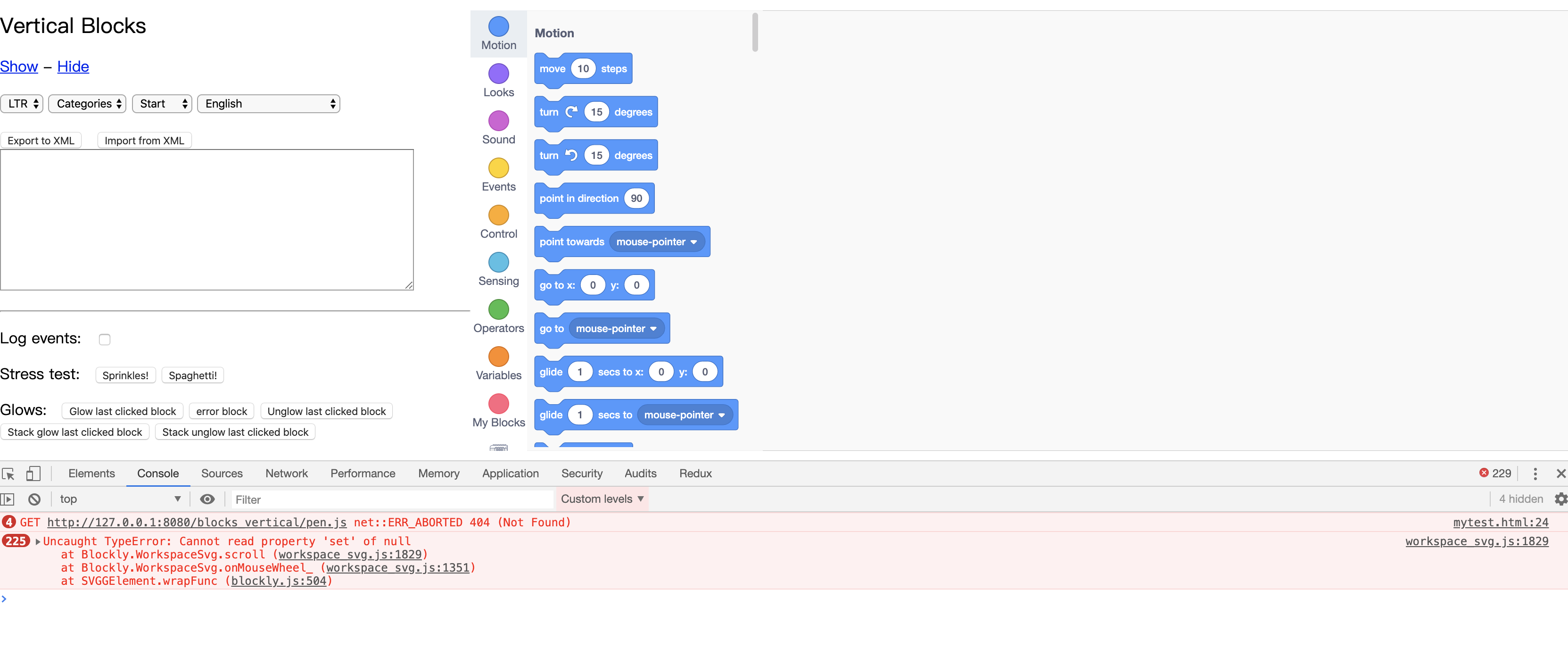The height and width of the screenshot is (665, 1568).
Task: Click clockwise arrow on turn block
Action: tap(571, 111)
